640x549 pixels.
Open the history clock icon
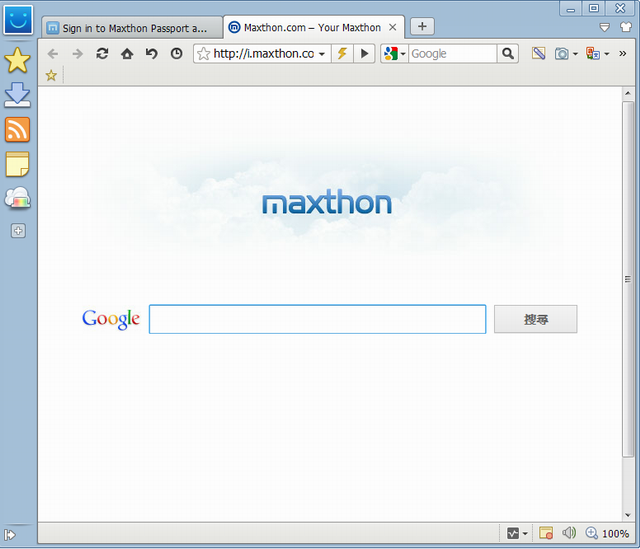[177, 53]
